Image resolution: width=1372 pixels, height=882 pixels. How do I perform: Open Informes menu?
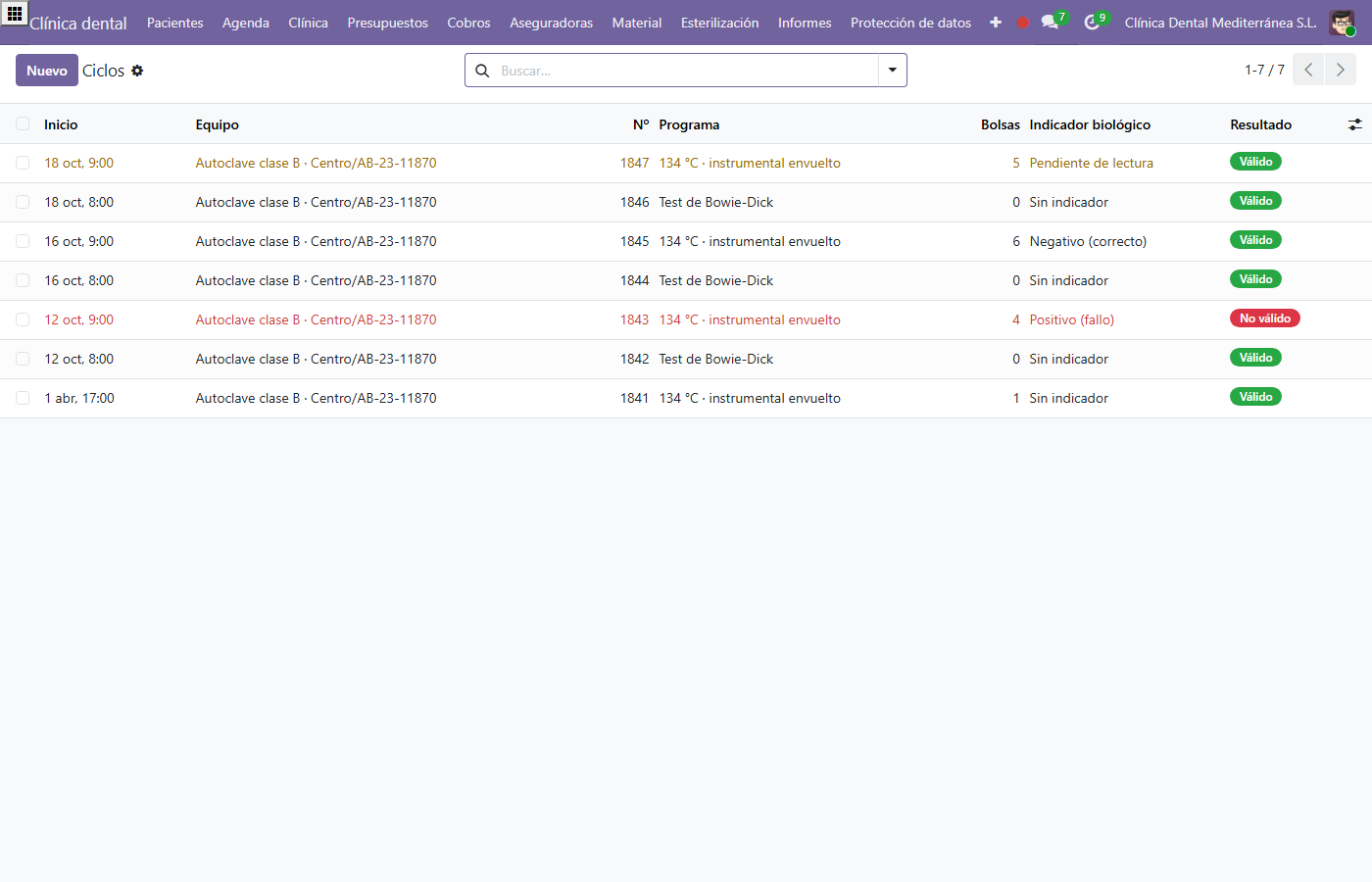805,23
